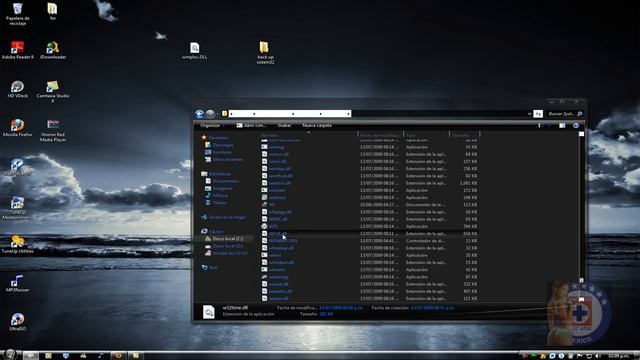Click the file list vertical scrollbar

pos(581,216)
